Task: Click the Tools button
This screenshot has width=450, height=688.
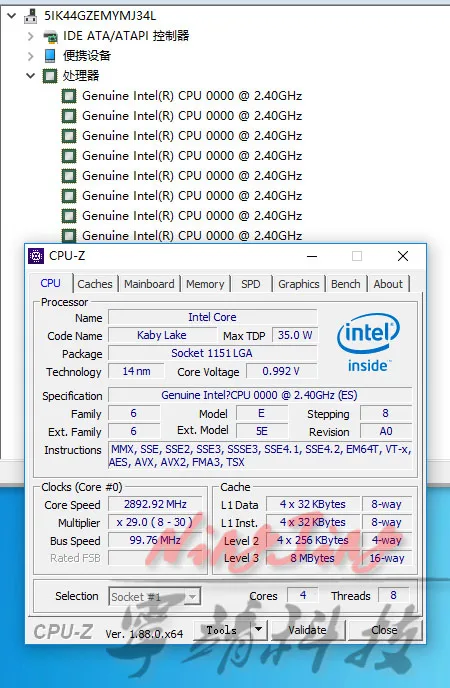Action: pyautogui.click(x=222, y=630)
